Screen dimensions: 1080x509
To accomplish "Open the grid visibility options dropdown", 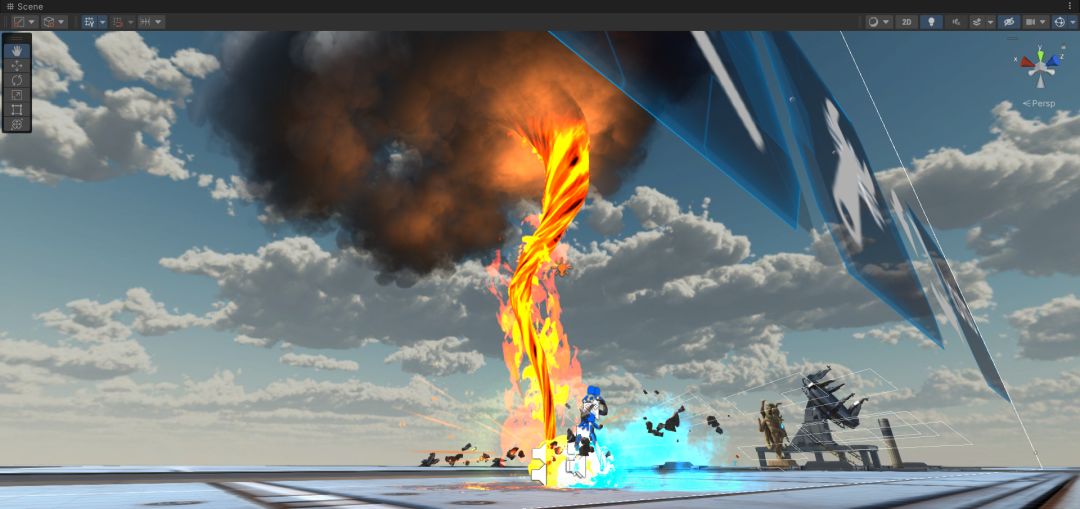I will 103,22.
